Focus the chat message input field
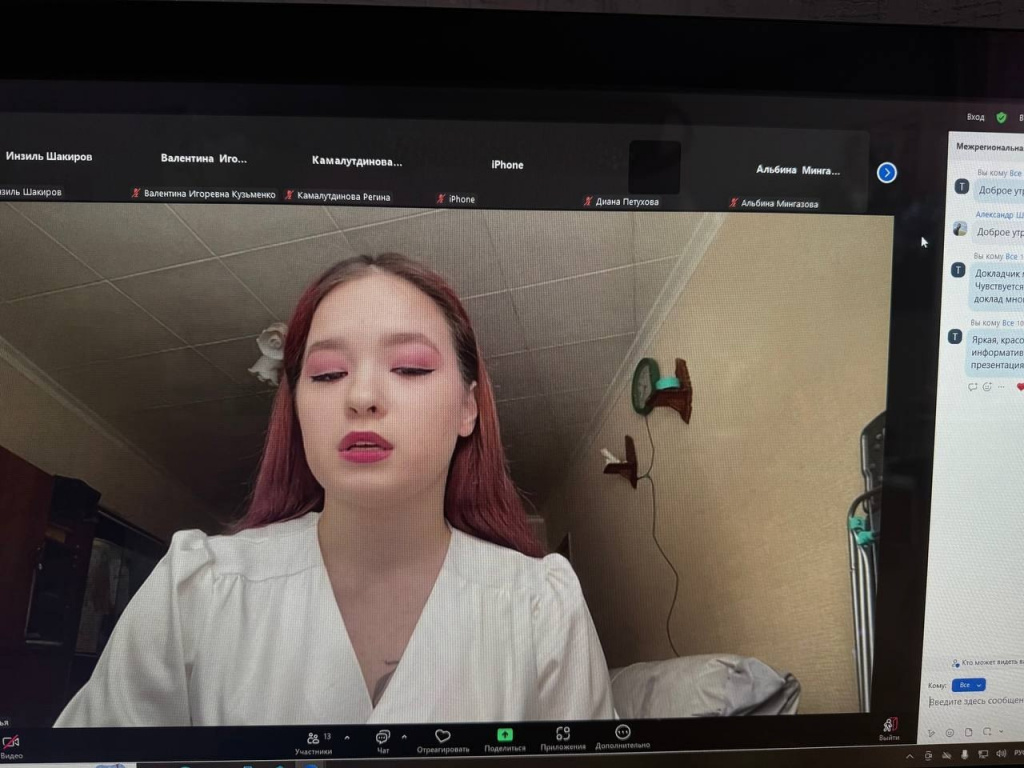1024x768 pixels. 976,701
